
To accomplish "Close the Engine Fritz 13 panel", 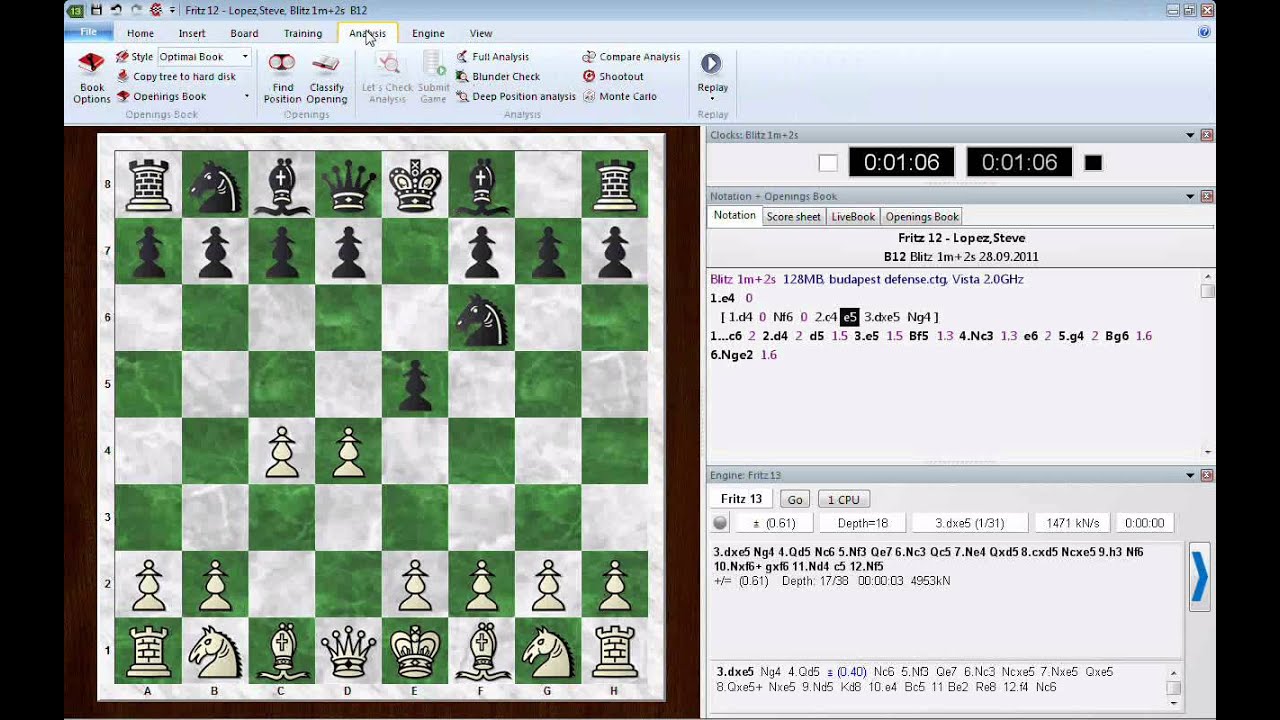I will [x=1207, y=475].
